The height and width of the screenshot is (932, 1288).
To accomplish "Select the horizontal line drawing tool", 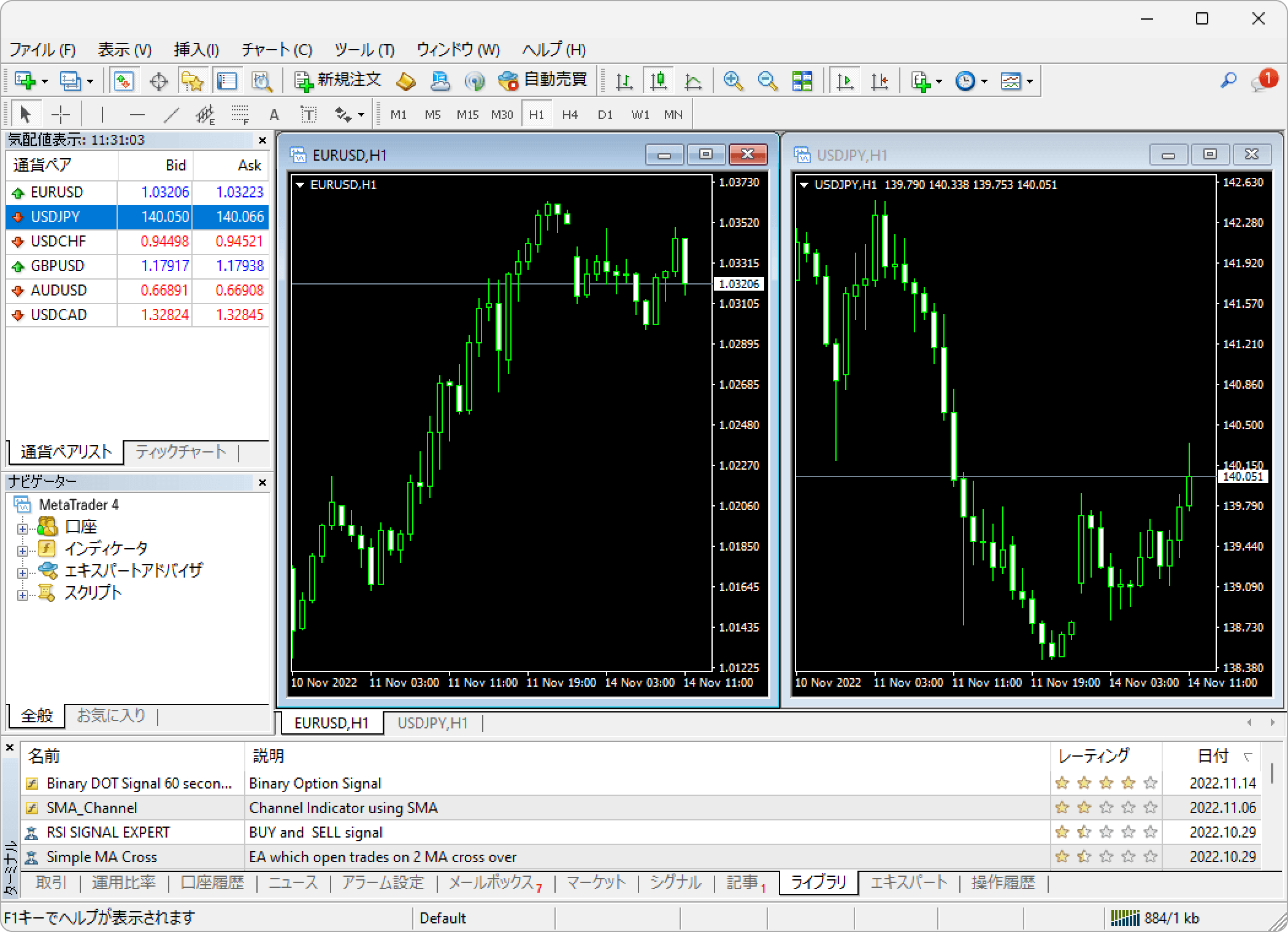I will click(137, 114).
